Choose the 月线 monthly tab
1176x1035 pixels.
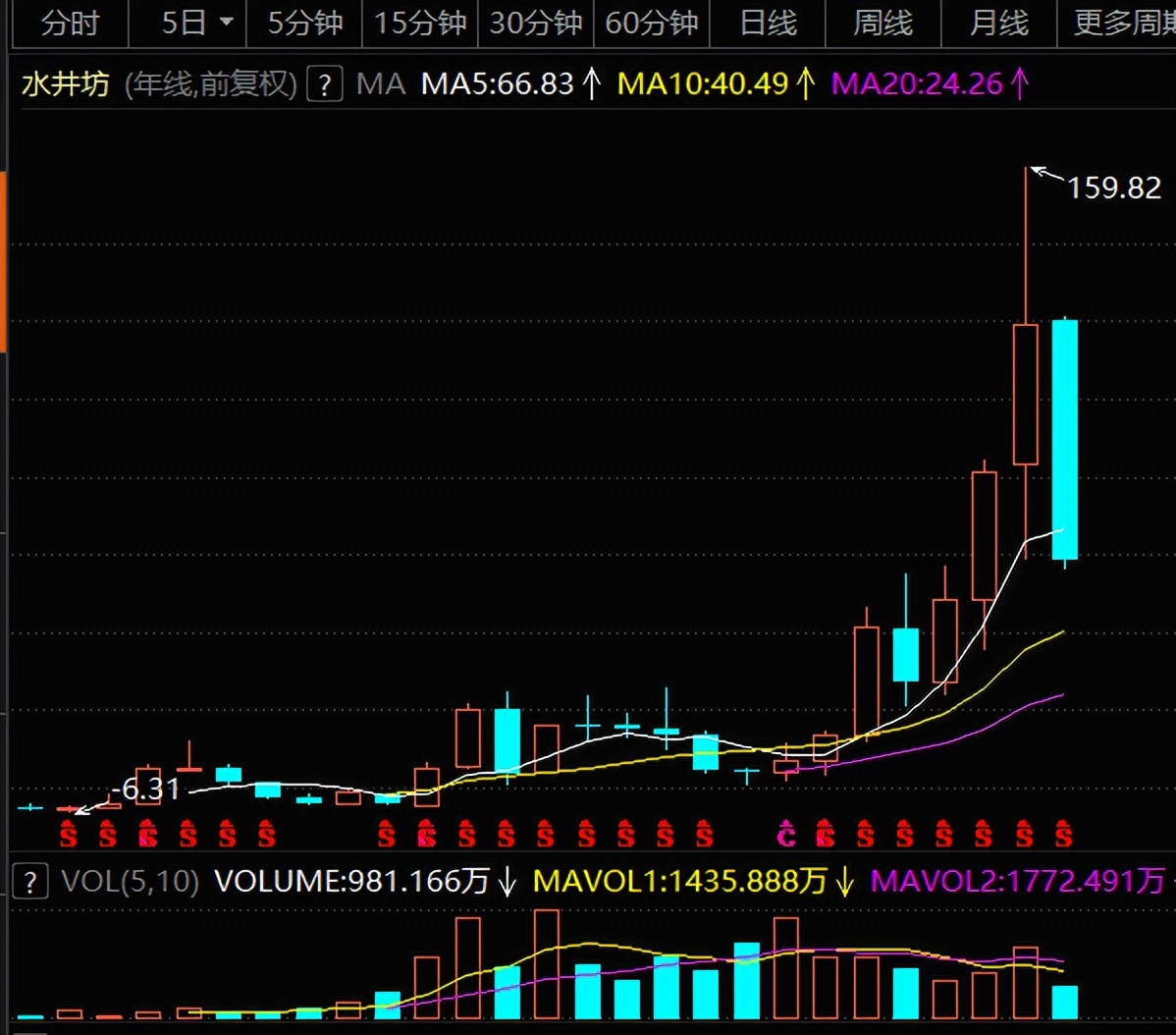click(998, 22)
